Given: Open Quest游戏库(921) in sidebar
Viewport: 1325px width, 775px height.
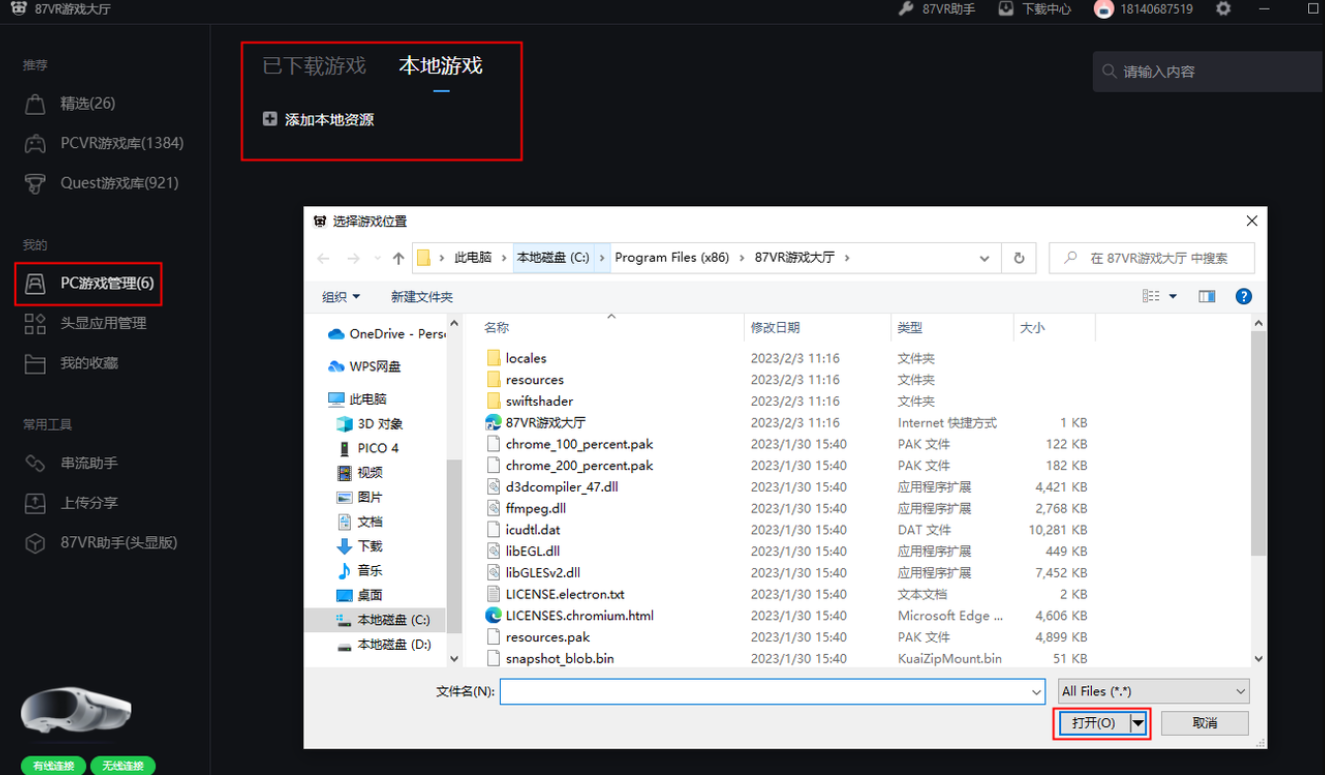Looking at the screenshot, I should pos(101,183).
